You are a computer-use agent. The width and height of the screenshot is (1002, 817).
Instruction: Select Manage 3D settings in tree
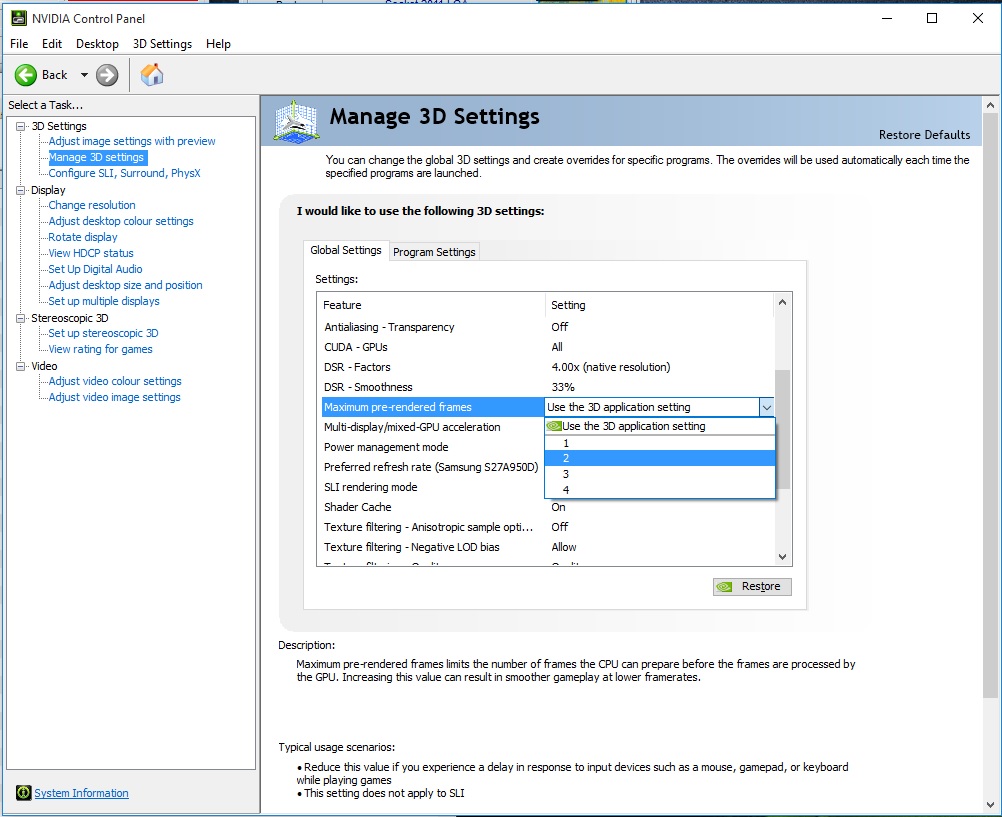click(x=96, y=157)
